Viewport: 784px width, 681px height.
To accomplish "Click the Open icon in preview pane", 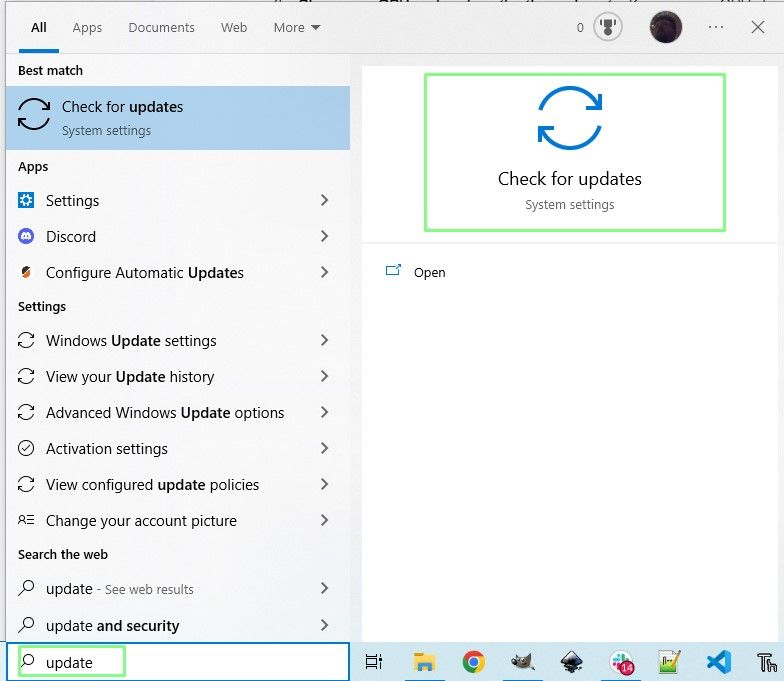I will click(x=393, y=270).
